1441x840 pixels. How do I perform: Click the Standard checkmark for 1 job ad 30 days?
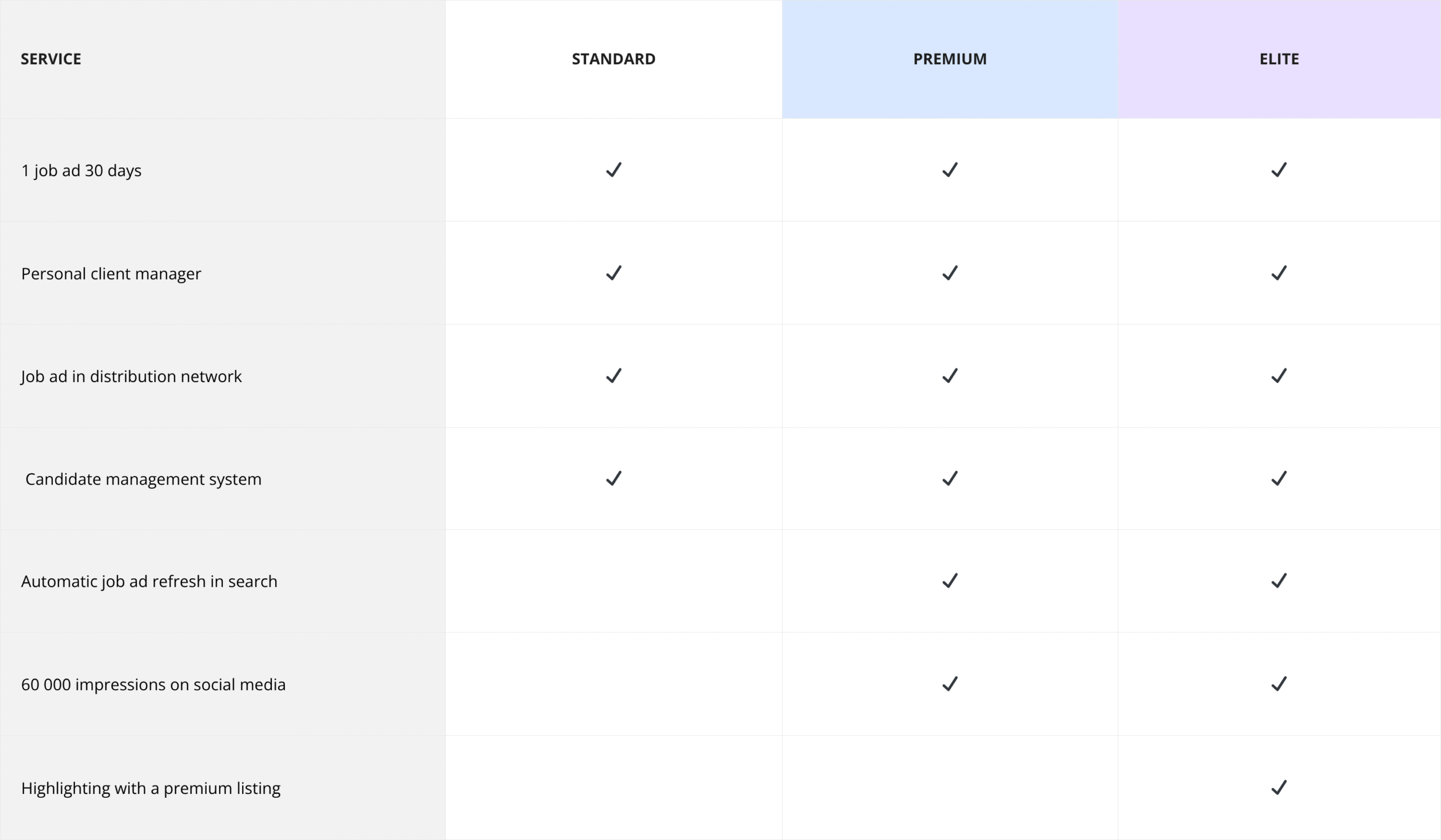coord(614,170)
